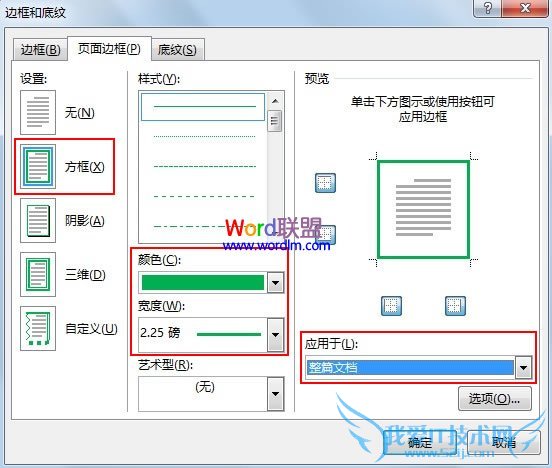
Task: Open the 应用于(L) dropdown arrow
Action: (x=523, y=368)
